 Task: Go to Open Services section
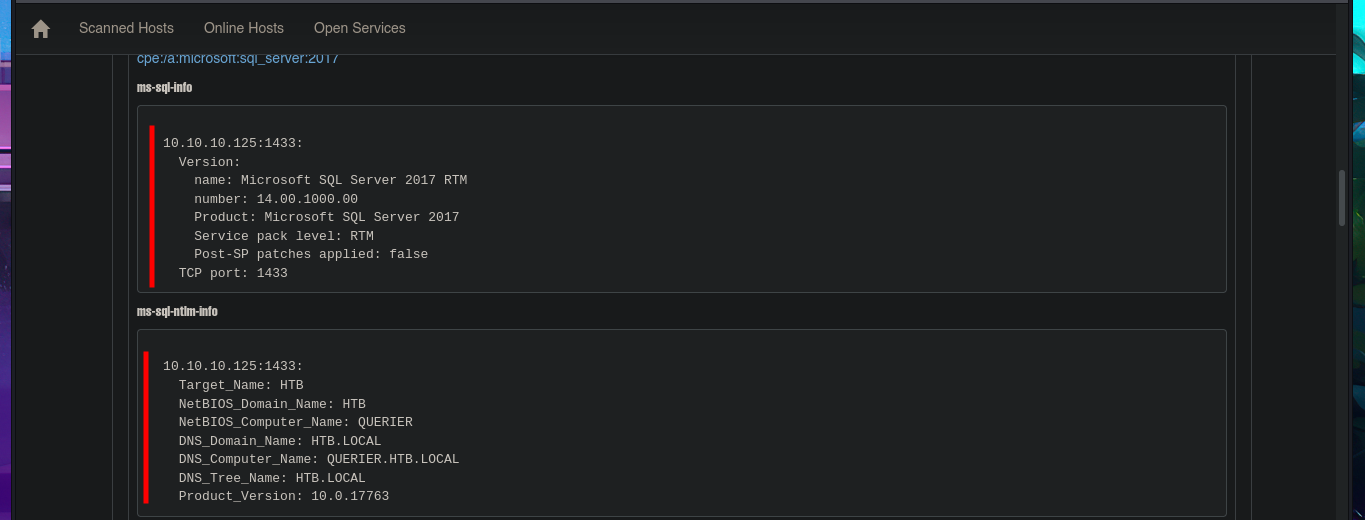pos(360,28)
